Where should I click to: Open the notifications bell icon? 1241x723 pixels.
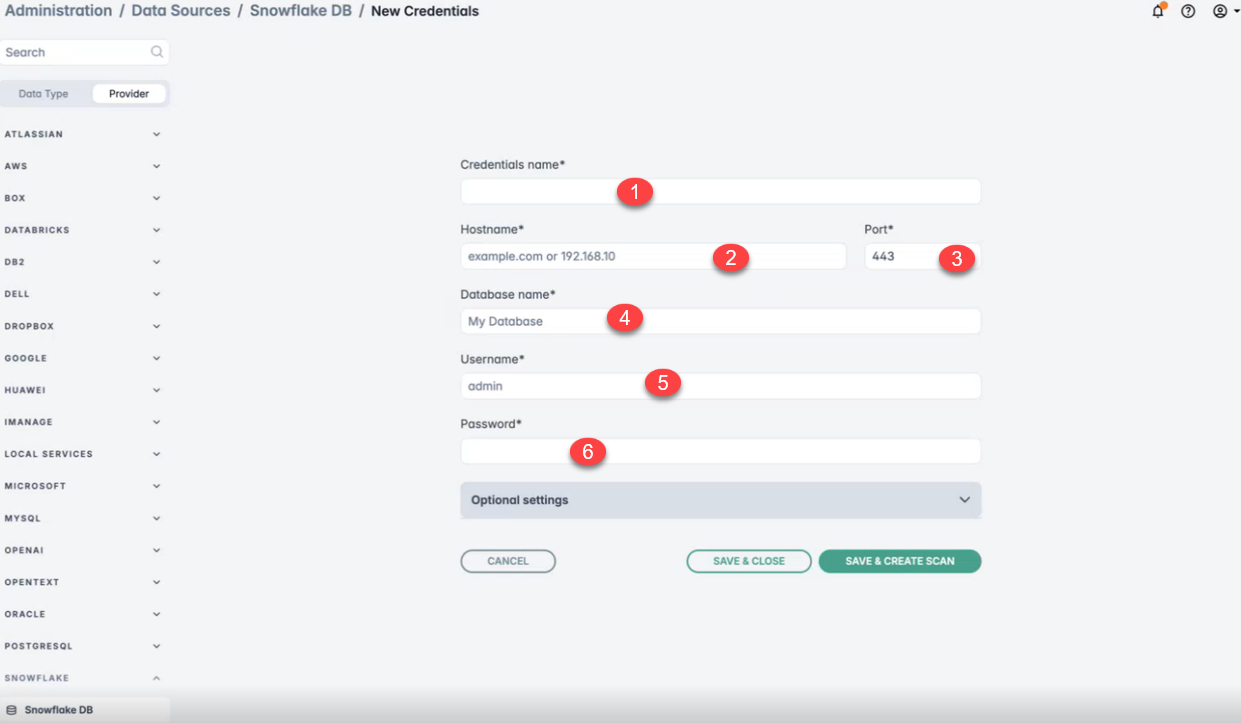click(x=1158, y=12)
